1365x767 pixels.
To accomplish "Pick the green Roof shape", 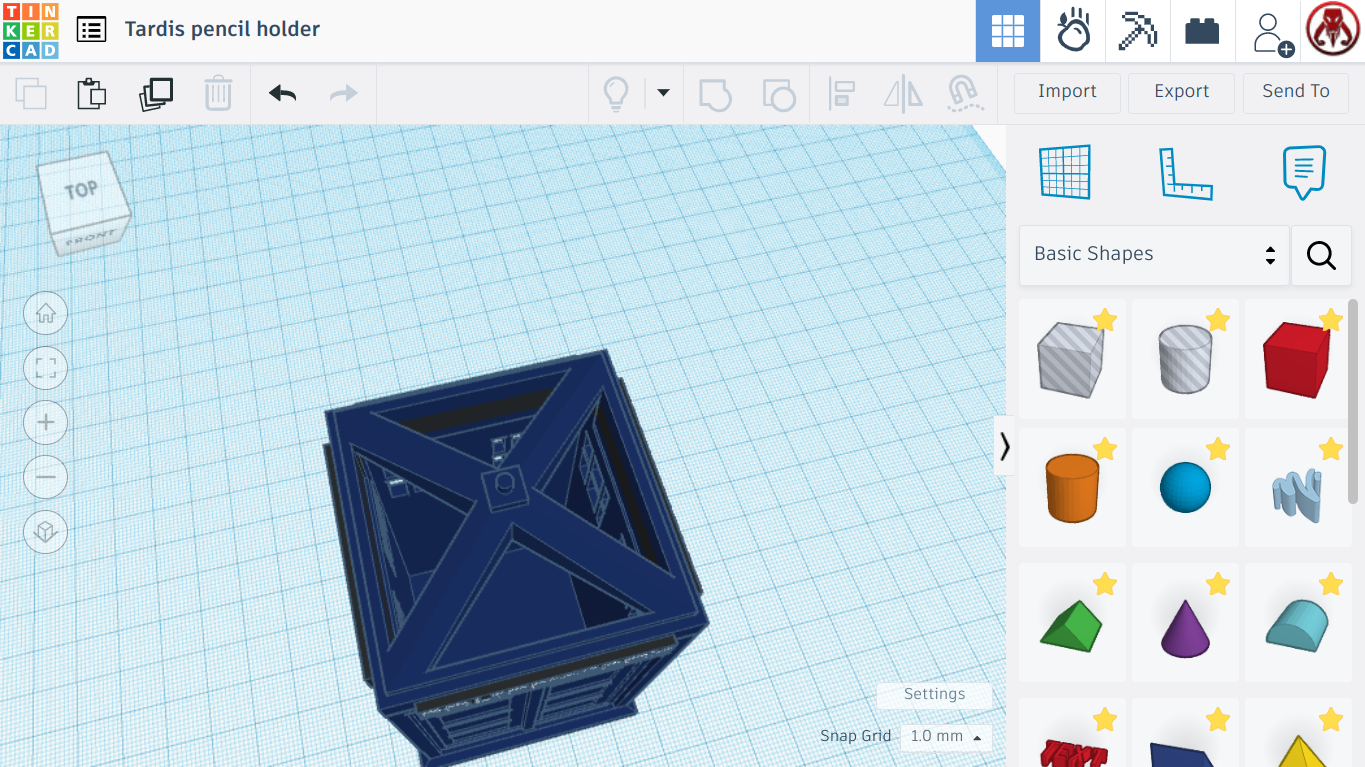I will pos(1072,624).
